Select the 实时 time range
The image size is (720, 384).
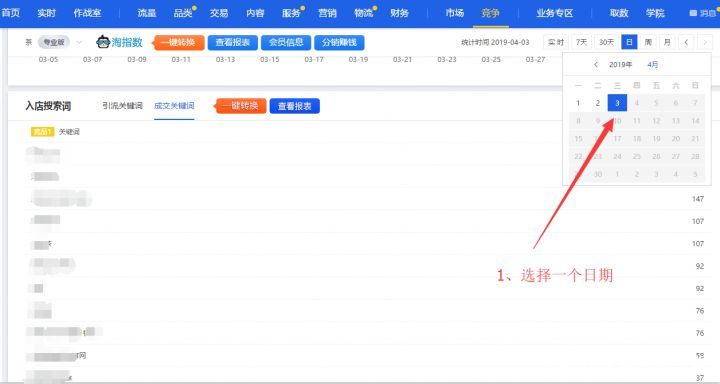click(556, 42)
